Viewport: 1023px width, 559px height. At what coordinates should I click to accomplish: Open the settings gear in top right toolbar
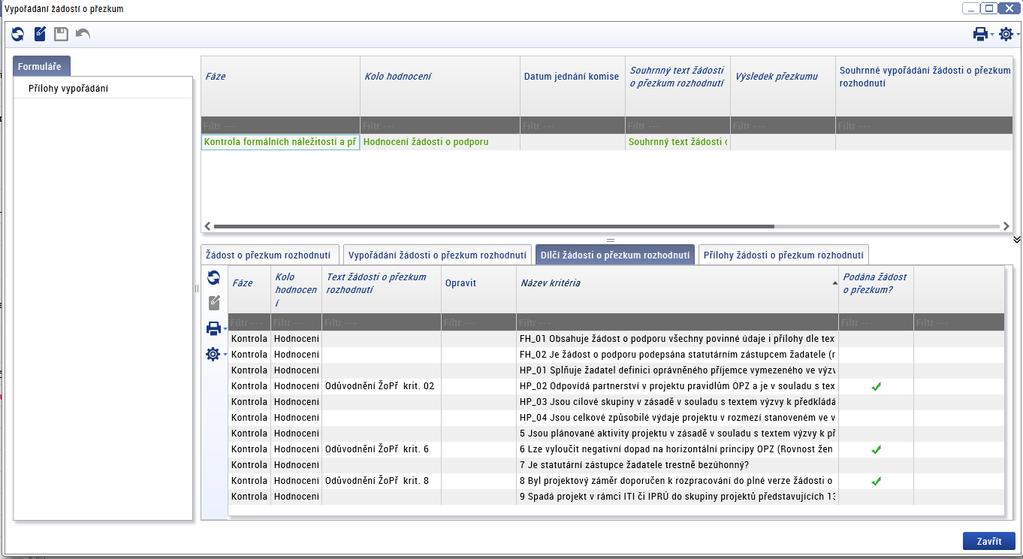[1006, 34]
